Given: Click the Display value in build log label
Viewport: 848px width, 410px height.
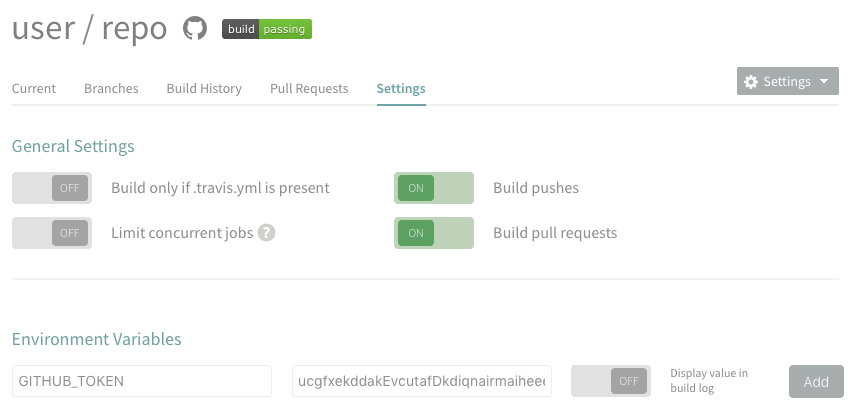Looking at the screenshot, I should (x=709, y=381).
